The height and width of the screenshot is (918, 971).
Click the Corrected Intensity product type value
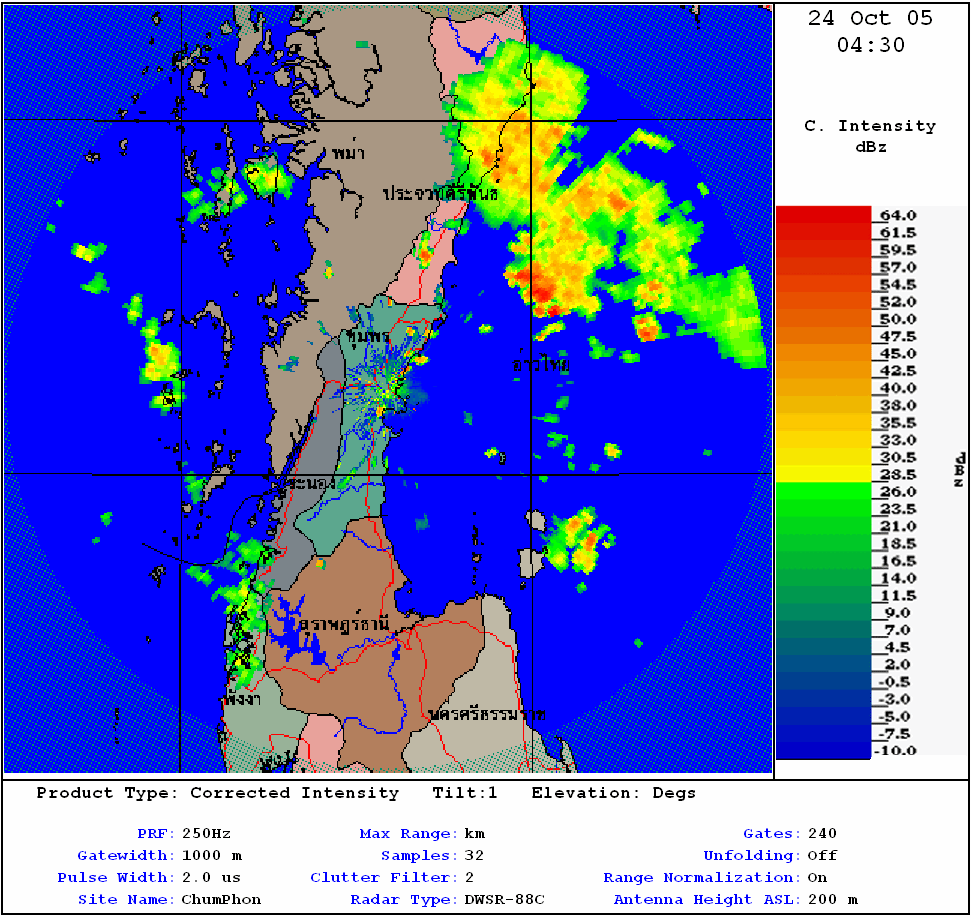[x=294, y=793]
